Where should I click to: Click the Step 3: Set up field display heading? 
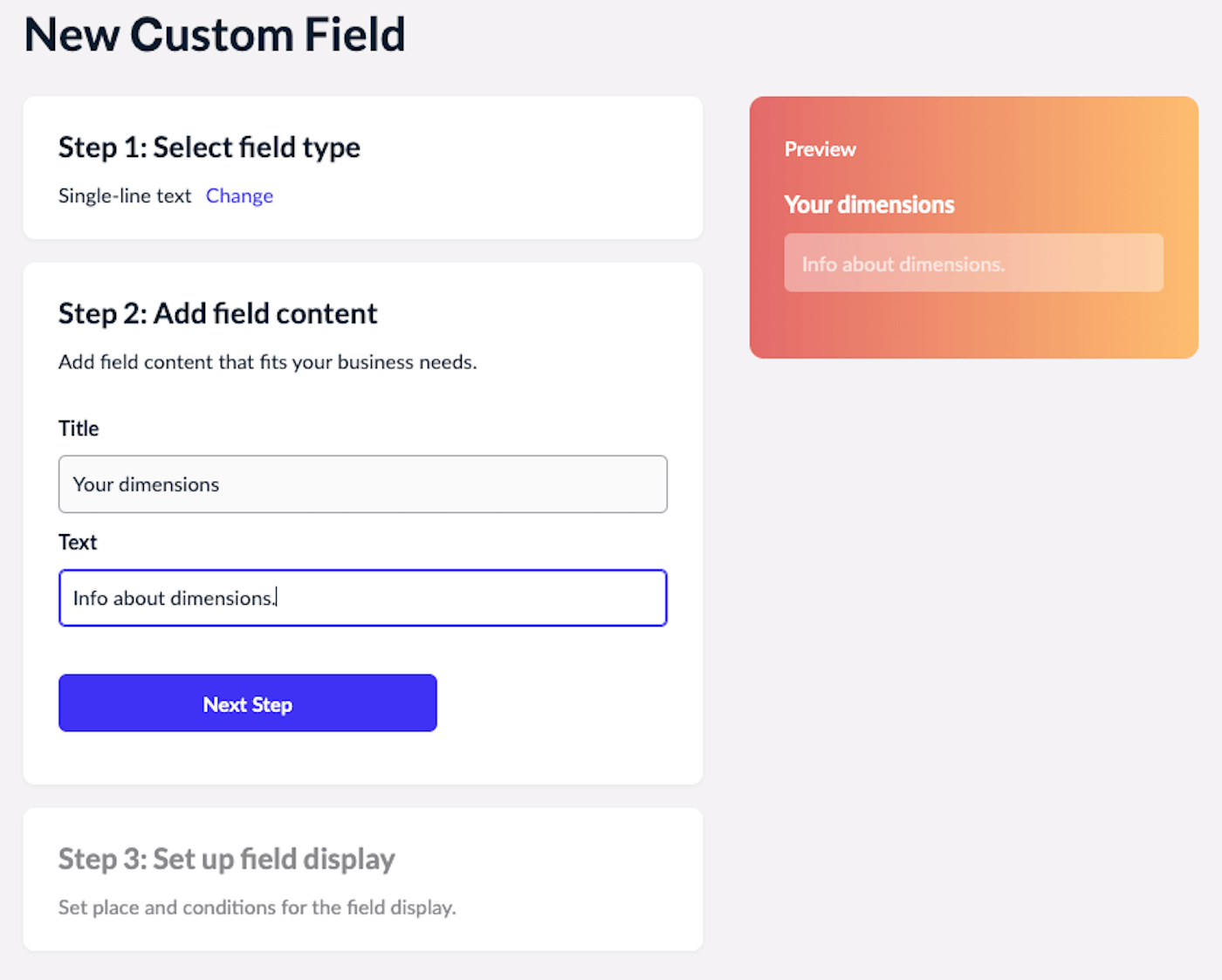coord(226,859)
